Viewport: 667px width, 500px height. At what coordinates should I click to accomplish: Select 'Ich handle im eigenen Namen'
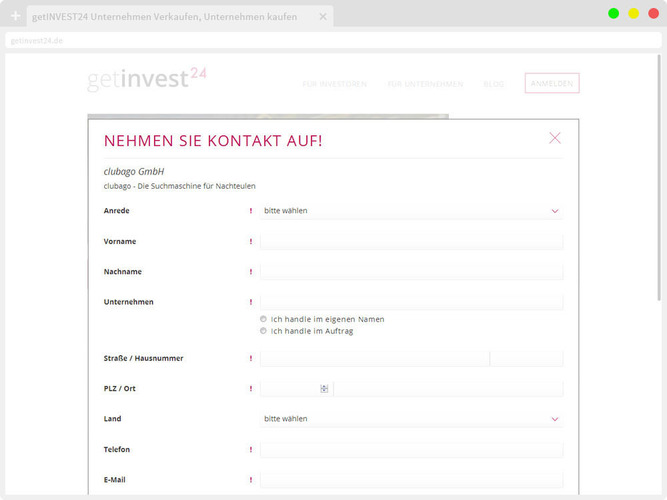tap(263, 319)
